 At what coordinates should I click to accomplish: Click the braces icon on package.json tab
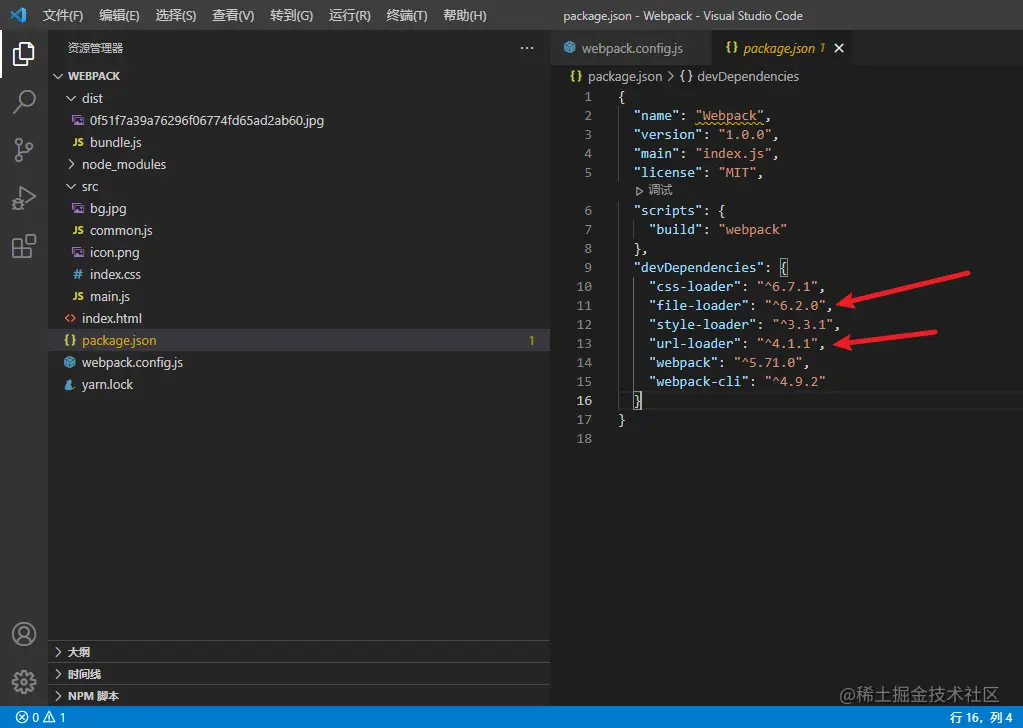pos(731,48)
